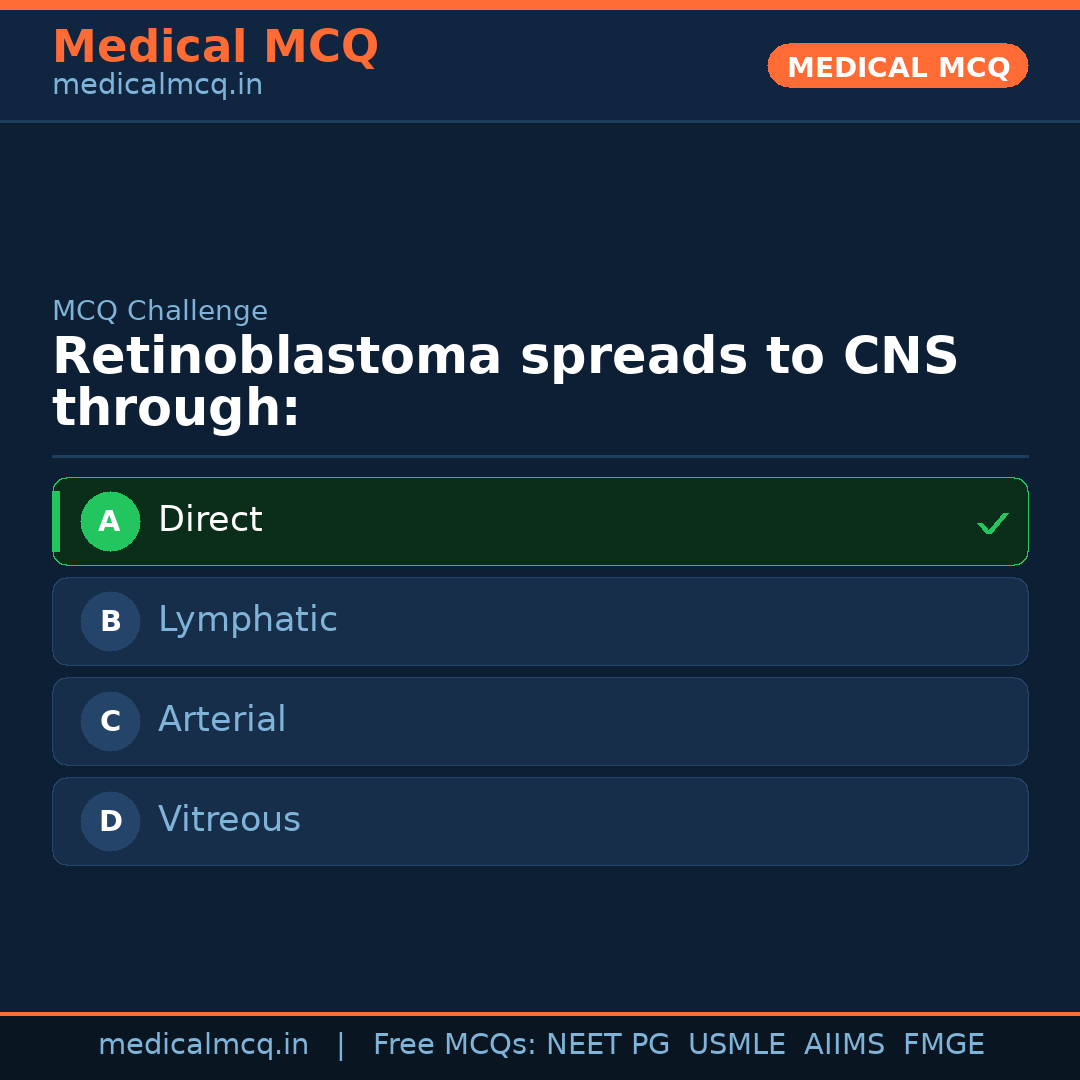
Task: Open medicalmcq.in link in the header
Action: coord(157,86)
